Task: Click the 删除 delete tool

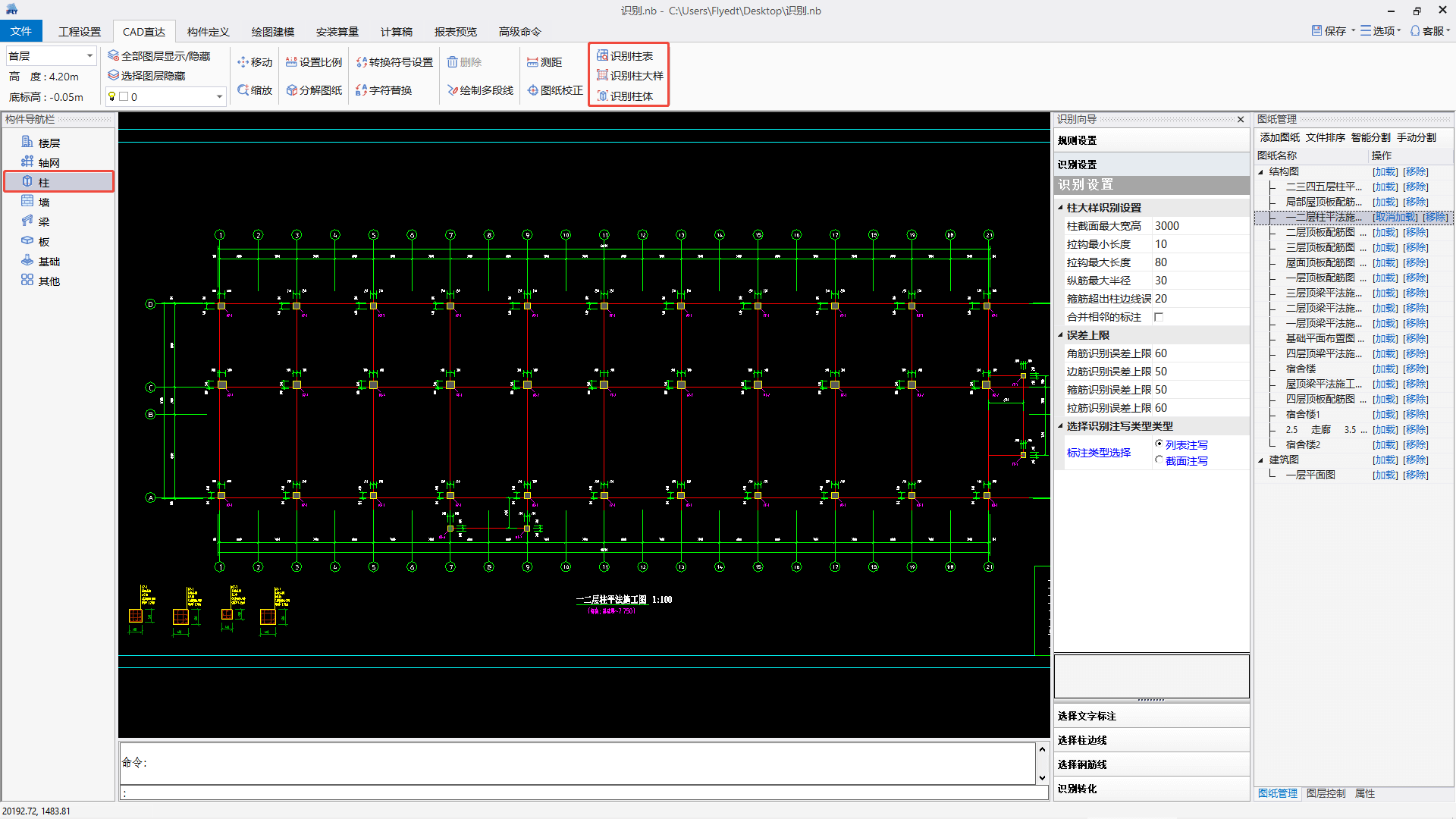Action: [x=464, y=62]
